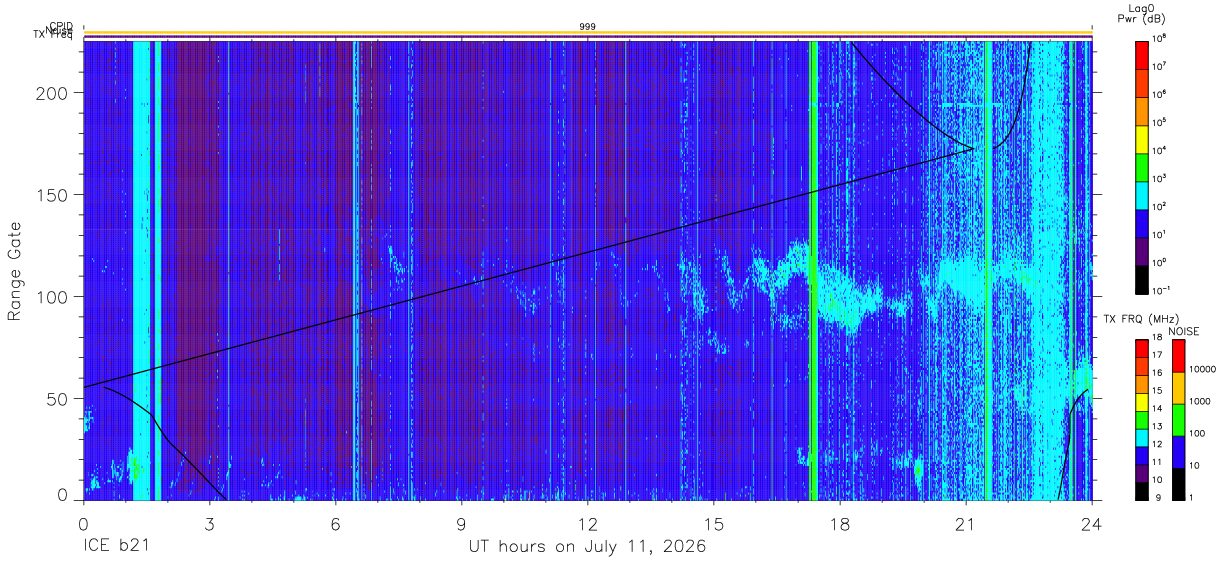Click the 1000 label on NOISE scale
The width and height of the screenshot is (1228, 567).
[x=1201, y=400]
